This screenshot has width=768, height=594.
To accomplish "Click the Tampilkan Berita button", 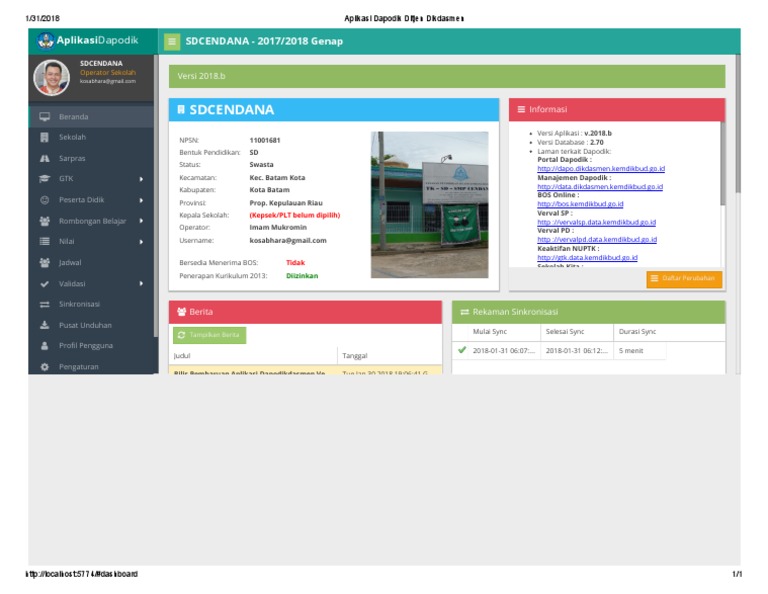I will (x=210, y=335).
